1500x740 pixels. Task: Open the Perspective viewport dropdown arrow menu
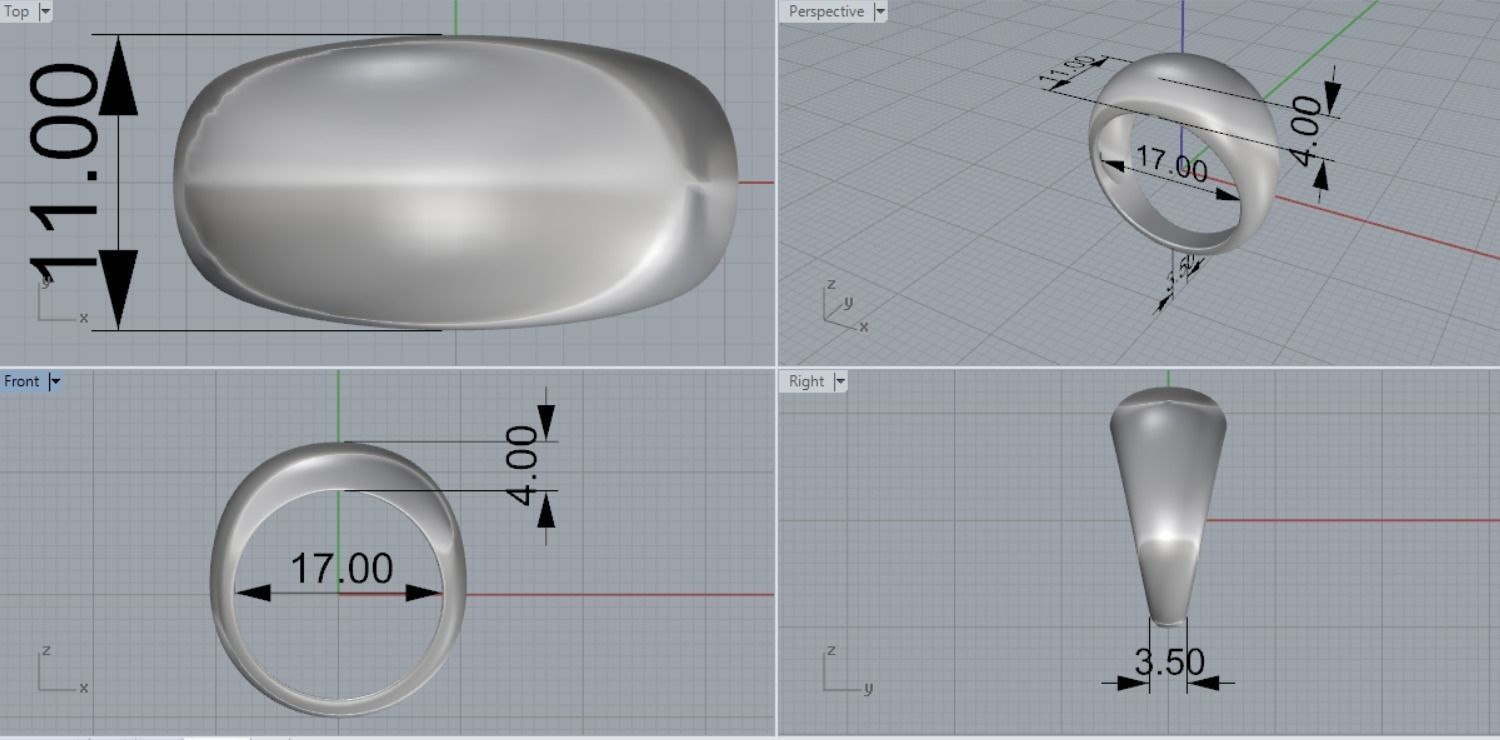pyautogui.click(x=880, y=12)
